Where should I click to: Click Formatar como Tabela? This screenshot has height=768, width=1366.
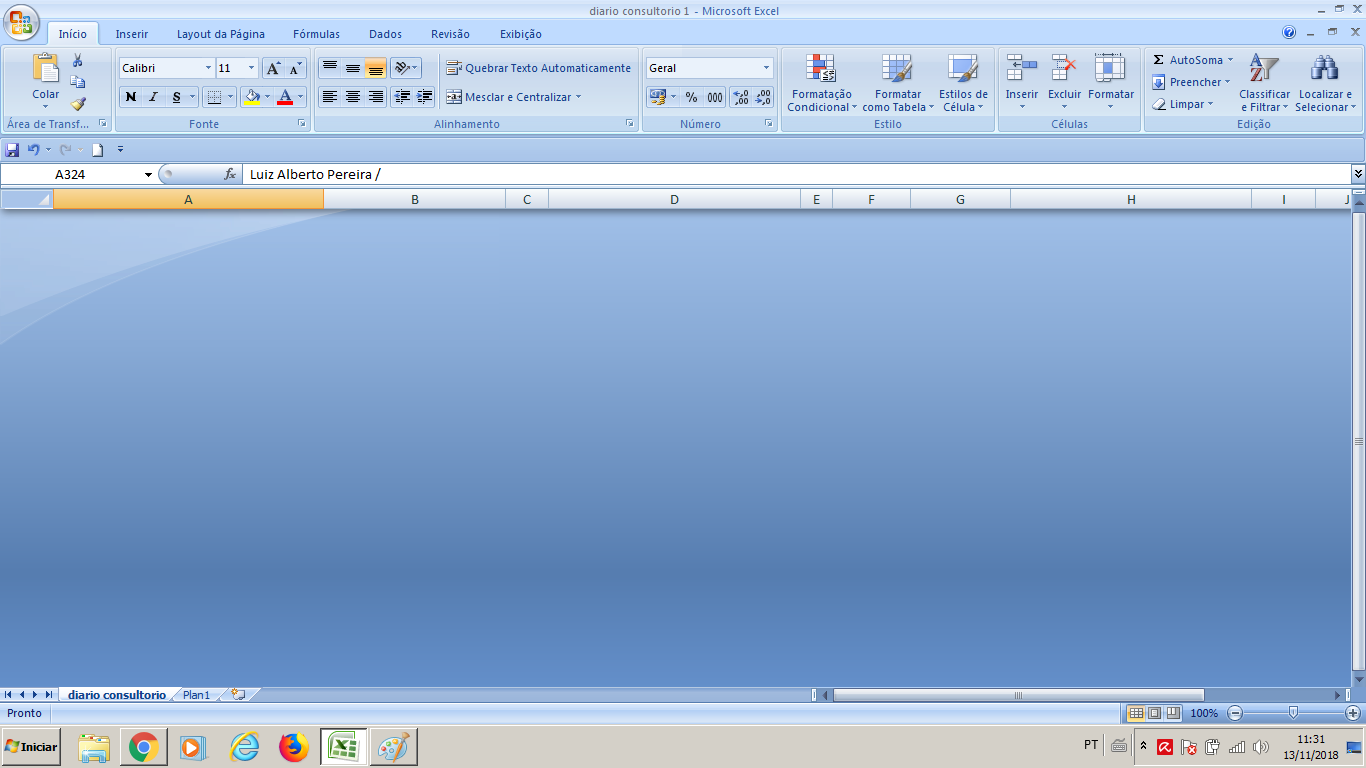coord(897,82)
